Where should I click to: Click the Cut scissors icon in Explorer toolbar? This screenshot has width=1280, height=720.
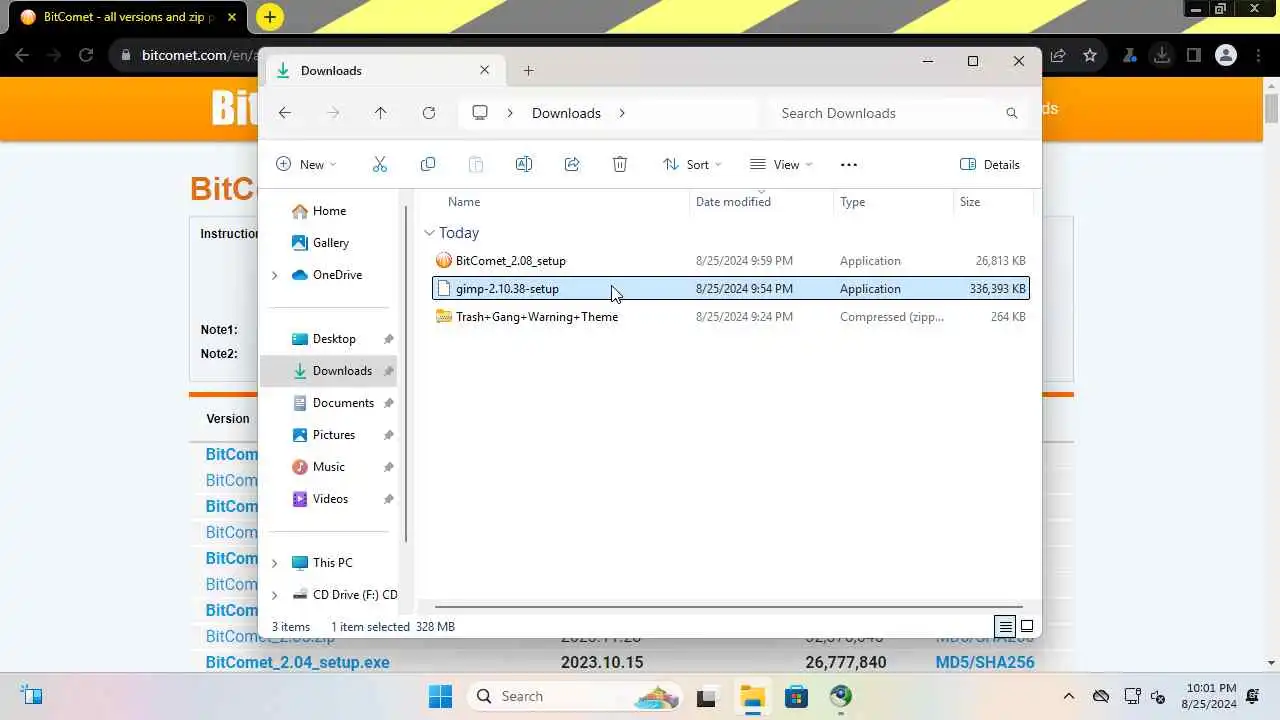(380, 164)
